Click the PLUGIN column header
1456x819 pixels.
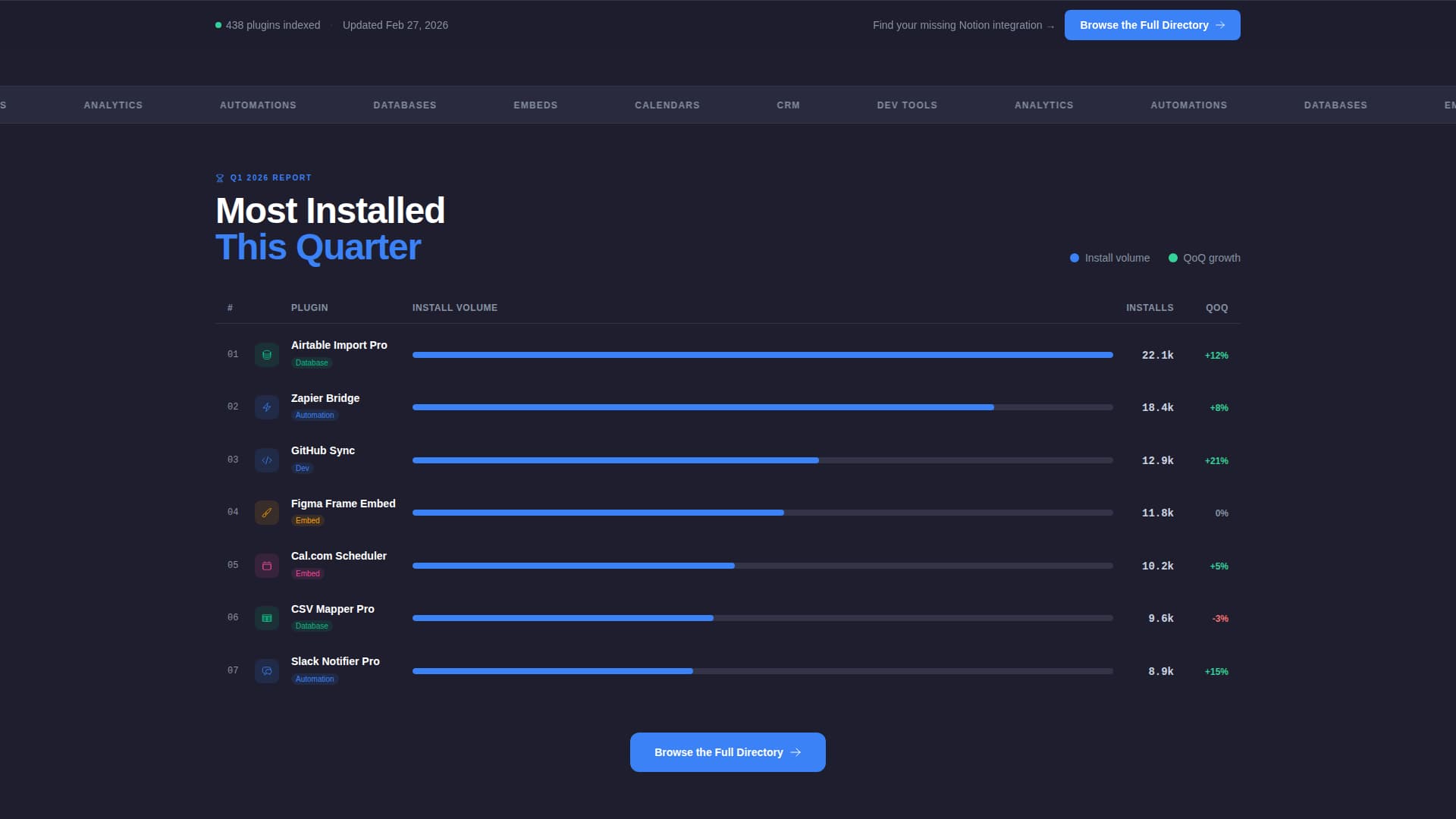(x=309, y=308)
